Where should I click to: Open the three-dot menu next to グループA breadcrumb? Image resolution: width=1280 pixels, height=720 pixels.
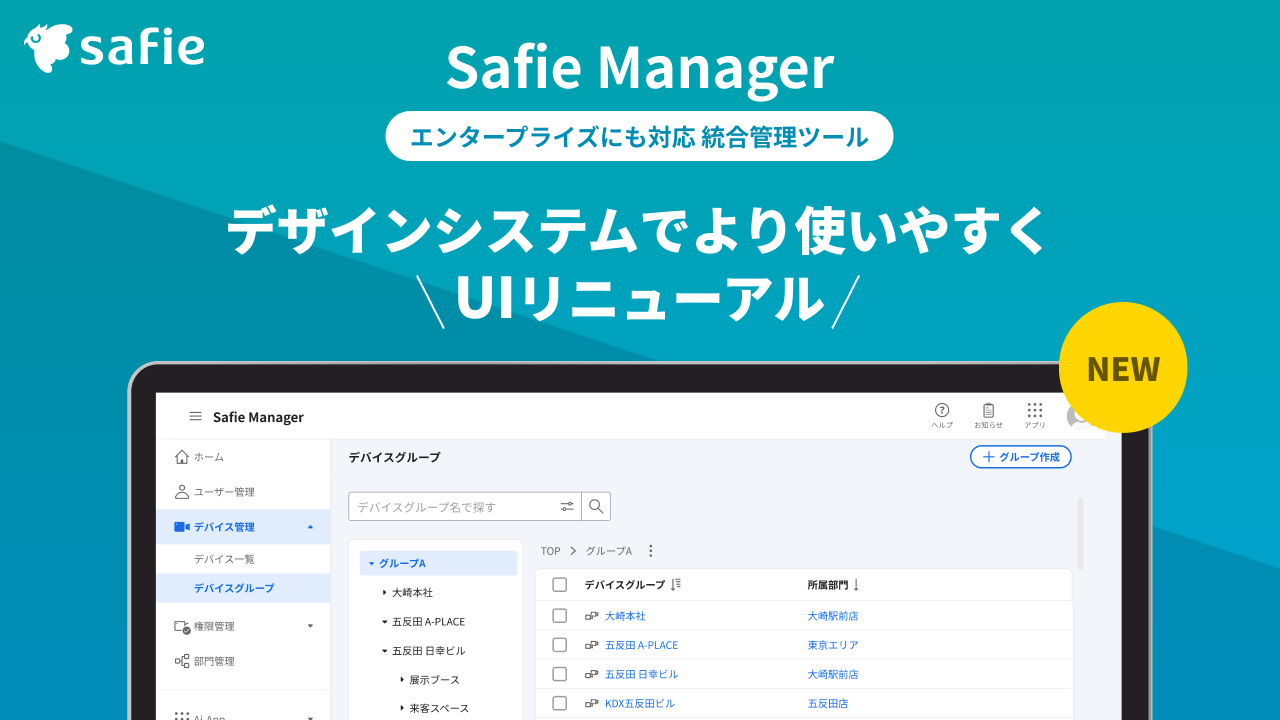(x=651, y=550)
